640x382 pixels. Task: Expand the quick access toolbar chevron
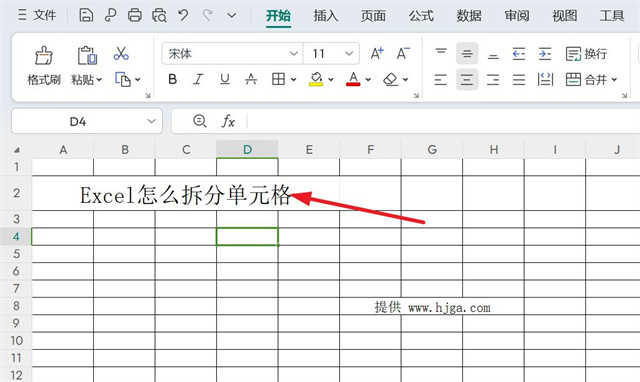[x=231, y=16]
